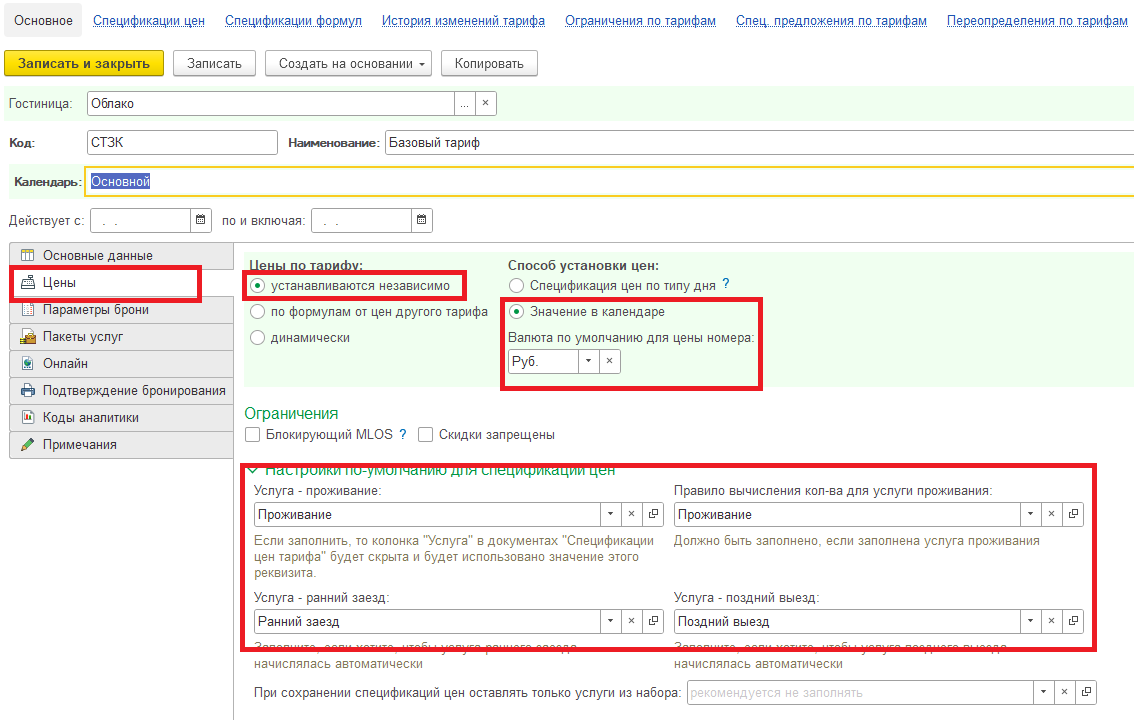Open the default currency dropdown
This screenshot has width=1134, height=720.
point(589,361)
